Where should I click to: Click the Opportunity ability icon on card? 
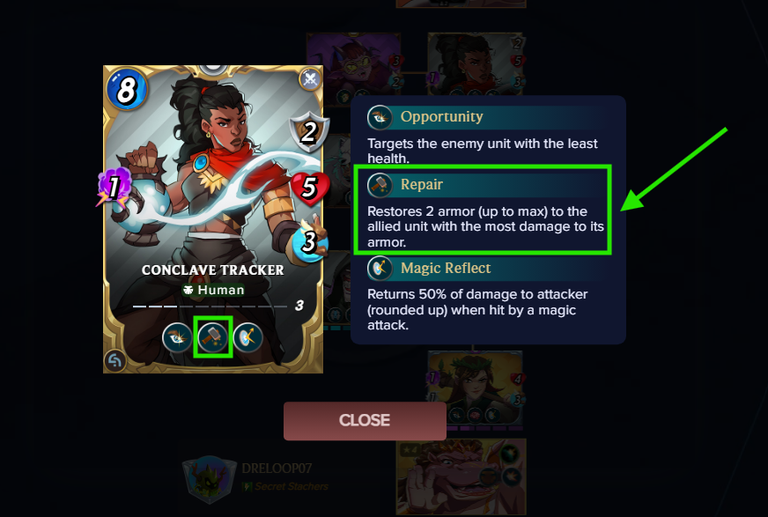[177, 338]
